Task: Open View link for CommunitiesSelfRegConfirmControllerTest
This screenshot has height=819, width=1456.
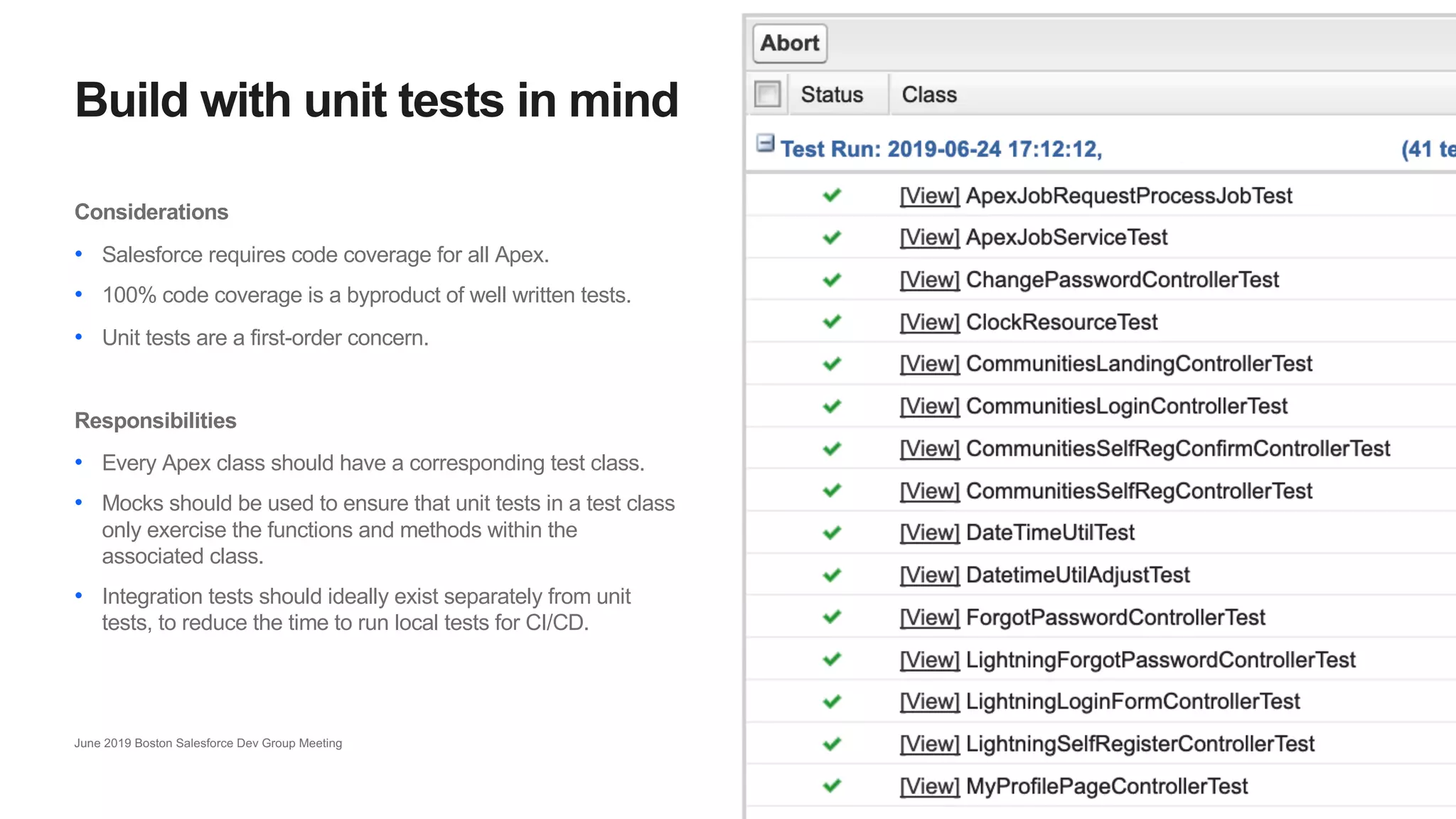Action: point(930,449)
